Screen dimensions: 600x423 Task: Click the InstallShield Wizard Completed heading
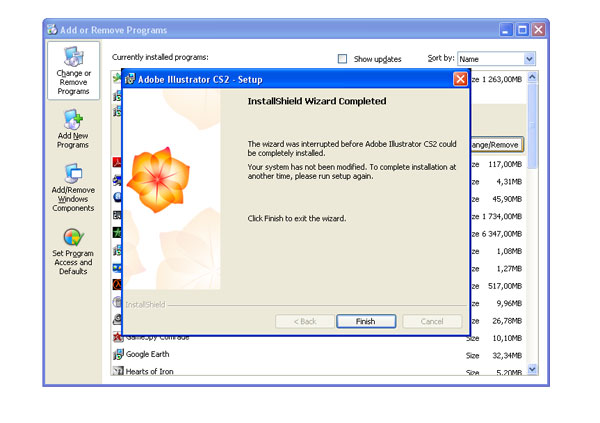point(317,101)
